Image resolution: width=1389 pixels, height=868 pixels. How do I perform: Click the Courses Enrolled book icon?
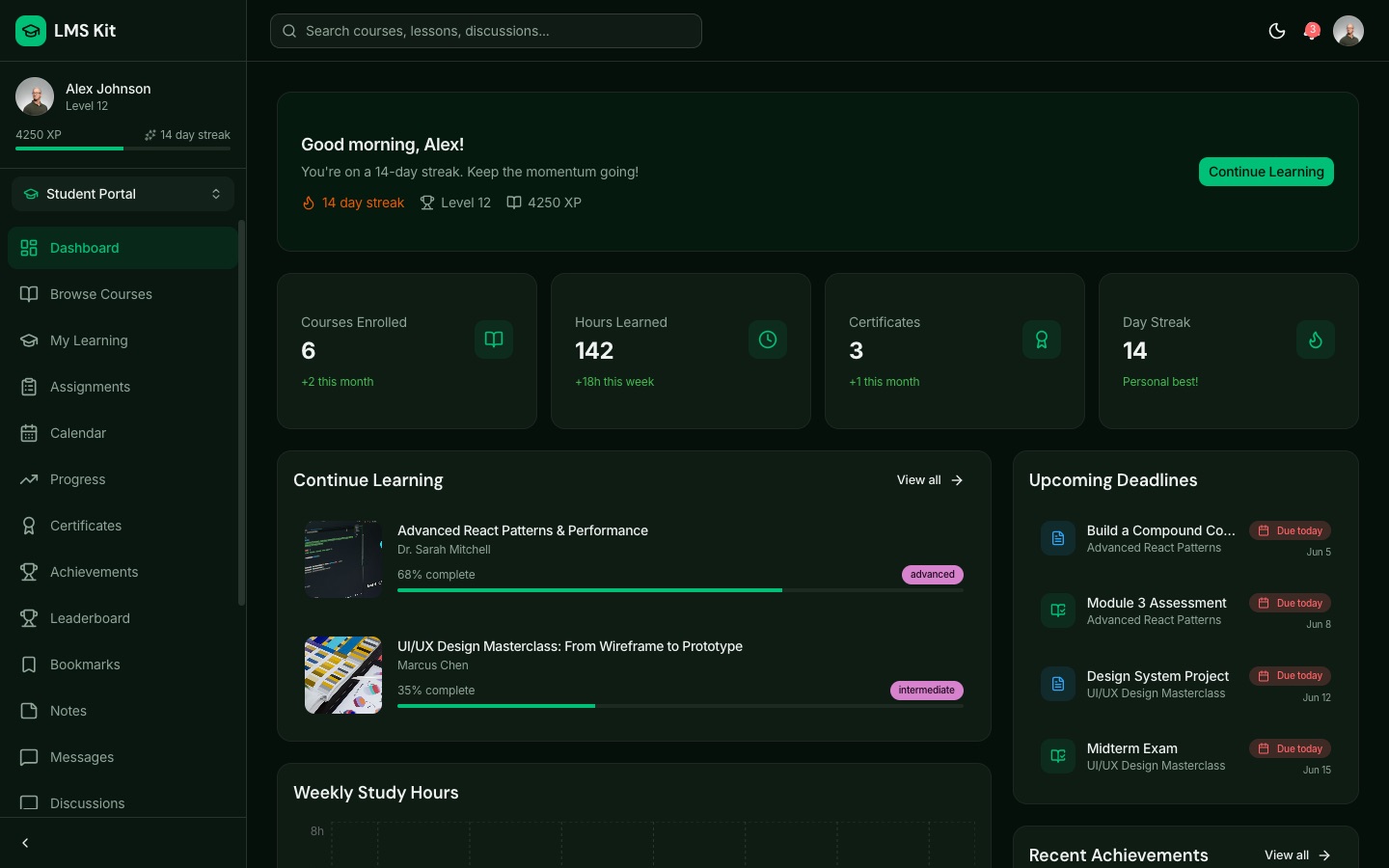(494, 339)
